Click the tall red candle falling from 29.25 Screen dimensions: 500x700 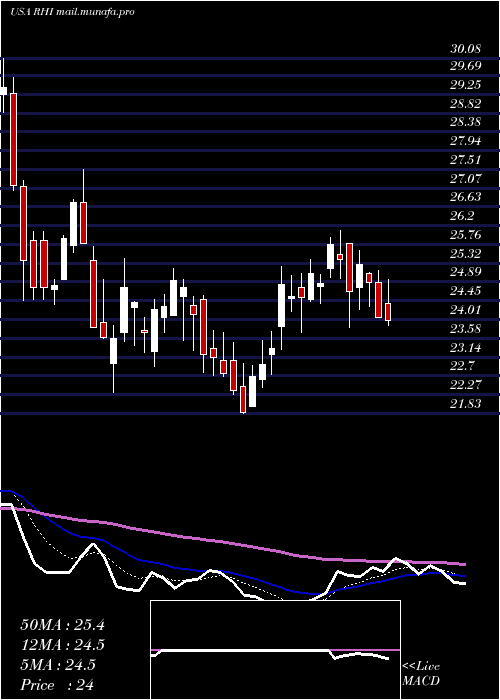point(13,139)
